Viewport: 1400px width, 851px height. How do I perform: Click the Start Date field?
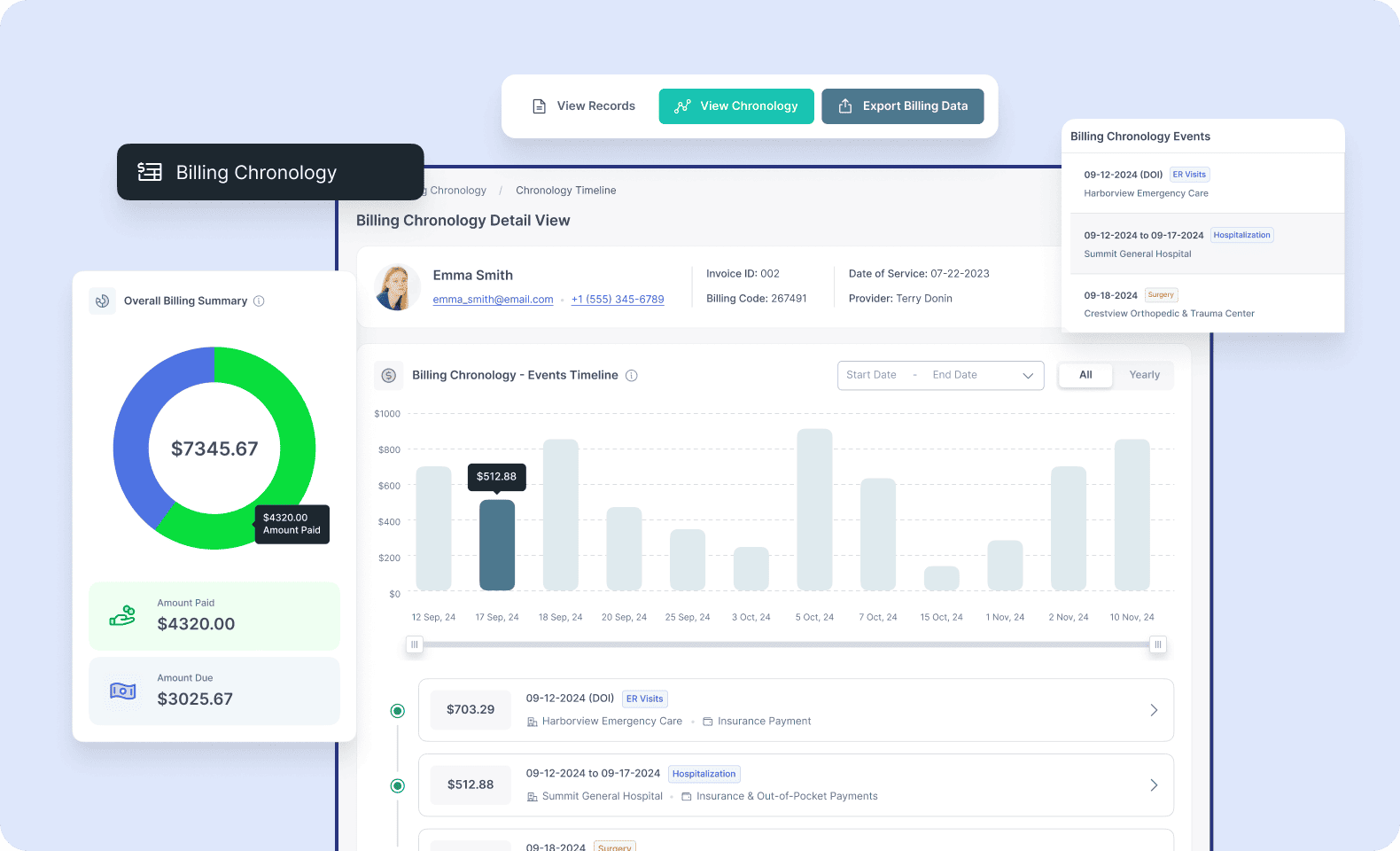(871, 375)
